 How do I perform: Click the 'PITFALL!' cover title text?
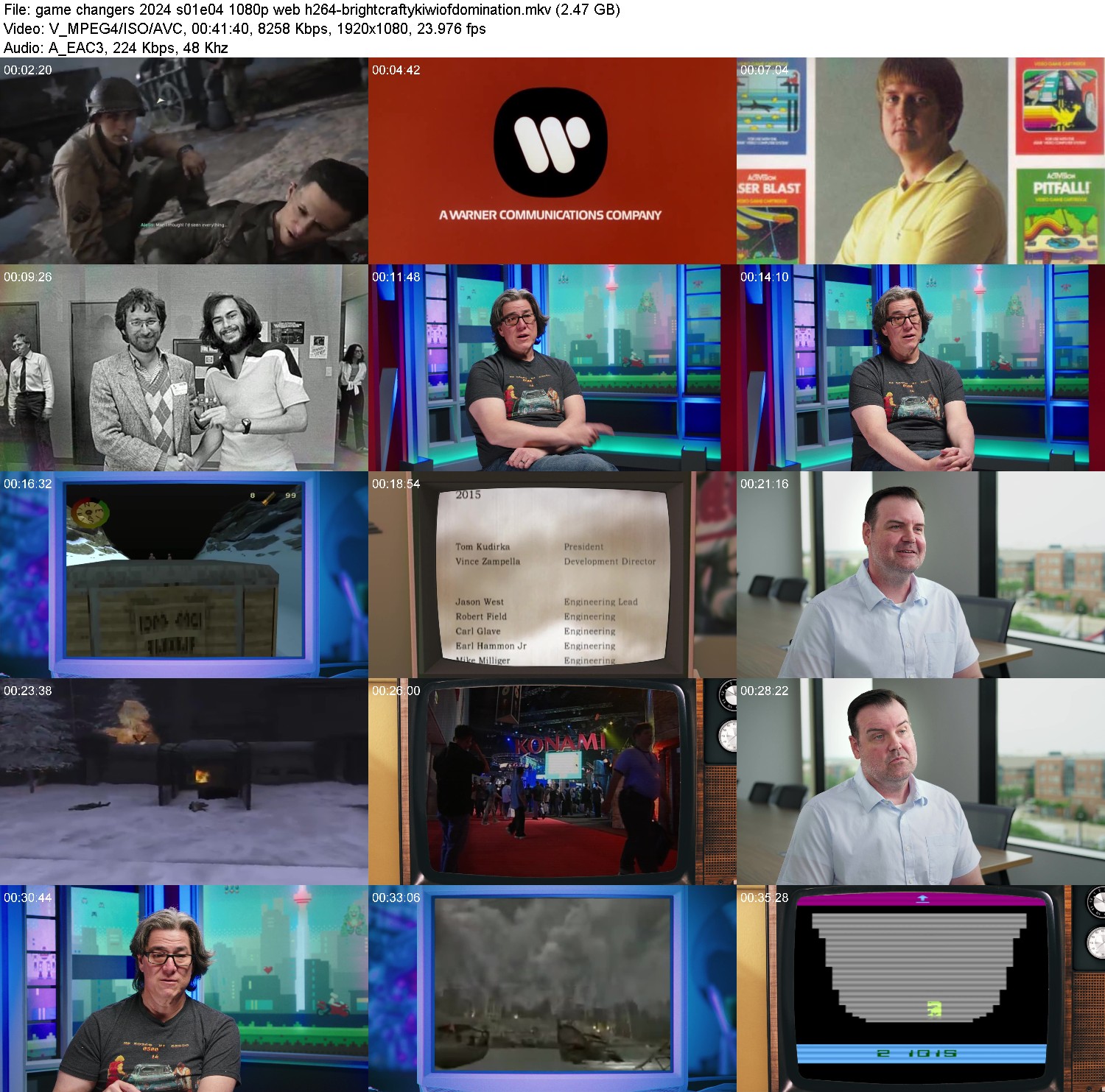pos(1061,187)
